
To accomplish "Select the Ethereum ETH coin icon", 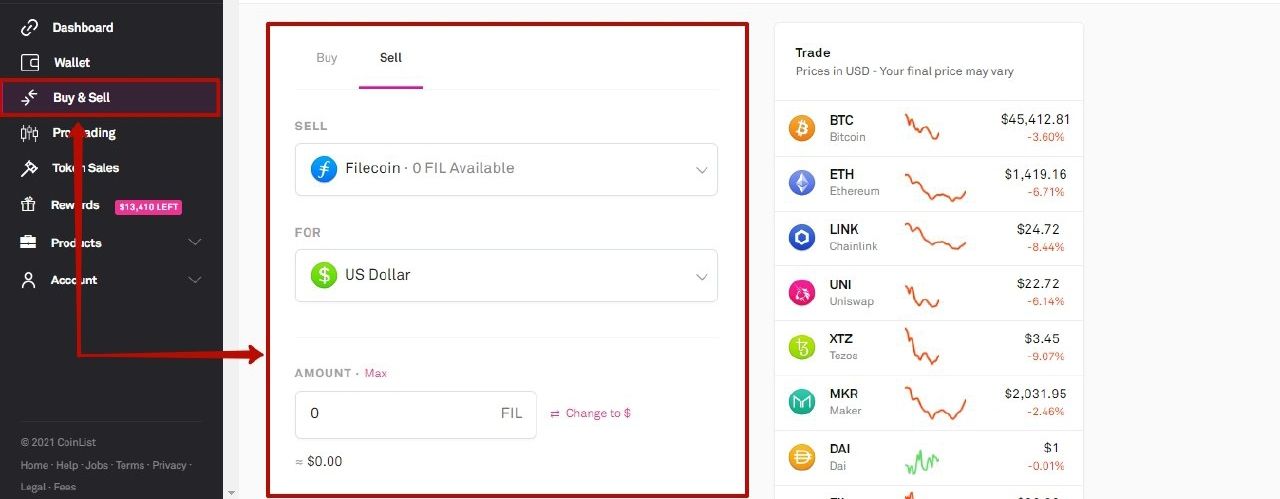I will [x=802, y=182].
